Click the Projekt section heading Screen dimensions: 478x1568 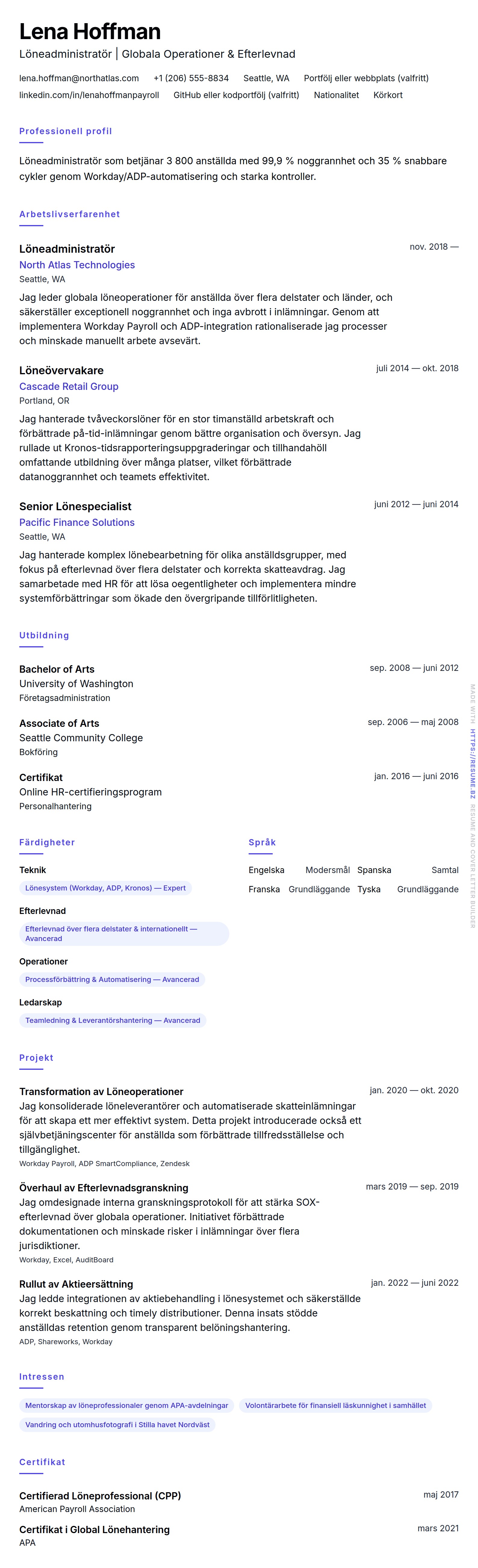(36, 1057)
